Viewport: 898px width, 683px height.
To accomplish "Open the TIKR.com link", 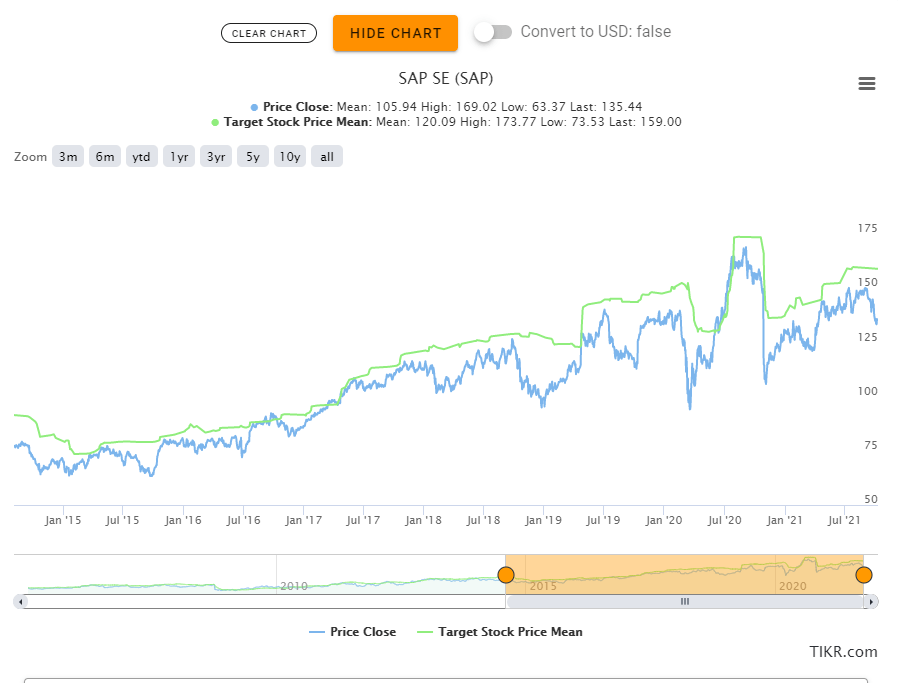I will [843, 652].
